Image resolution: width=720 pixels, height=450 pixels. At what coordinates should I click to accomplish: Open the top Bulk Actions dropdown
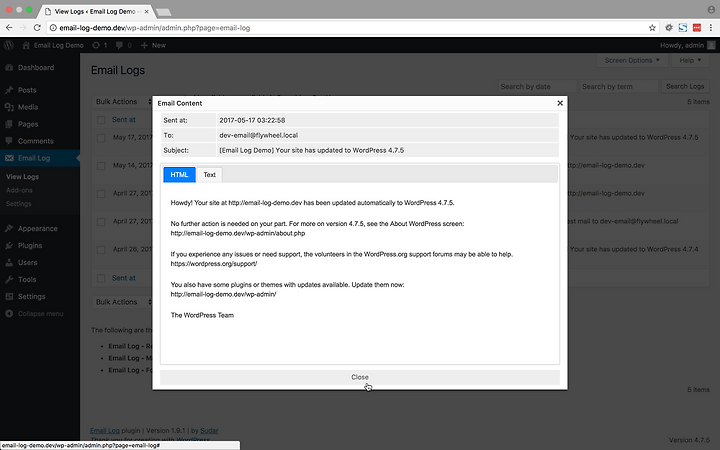coord(122,101)
